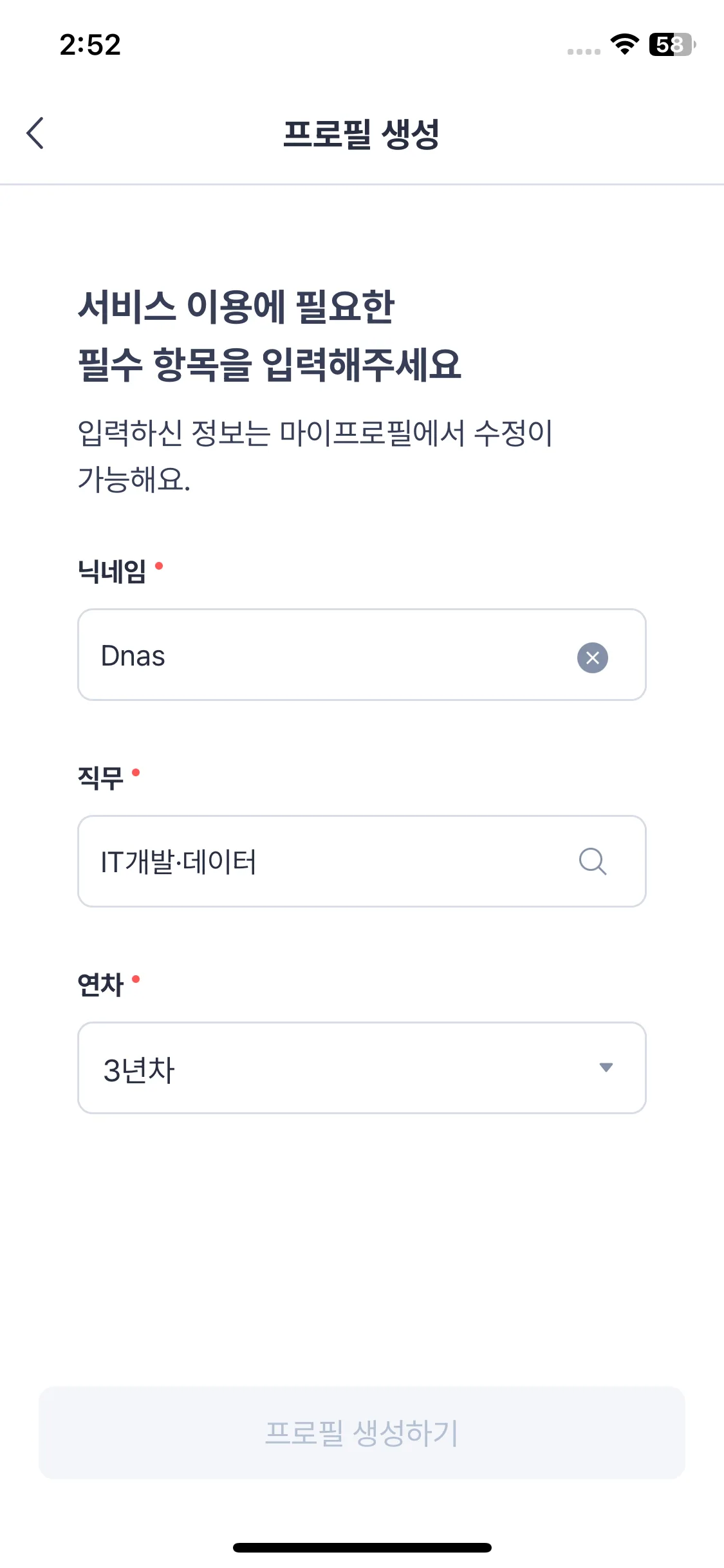Image resolution: width=724 pixels, height=1568 pixels.
Task: Focus the nickname input containing Dnas
Action: click(322, 655)
